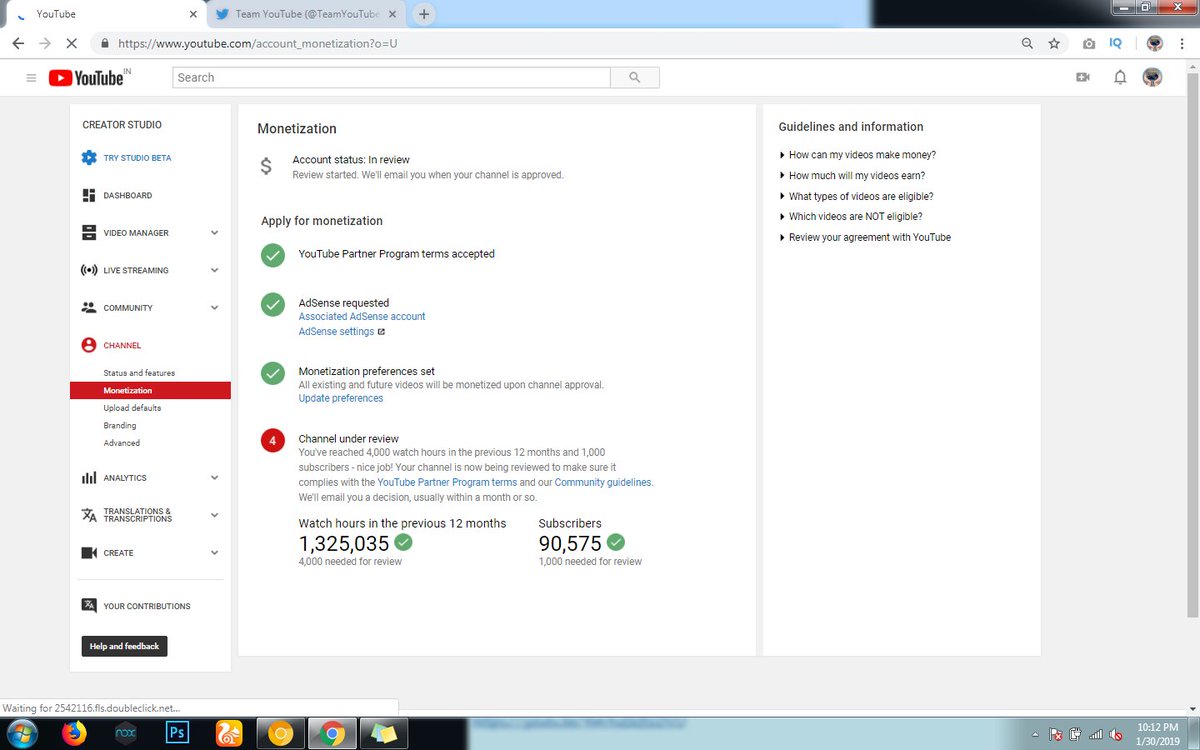Open Branding under Channel
This screenshot has height=750, width=1200.
pyautogui.click(x=120, y=426)
